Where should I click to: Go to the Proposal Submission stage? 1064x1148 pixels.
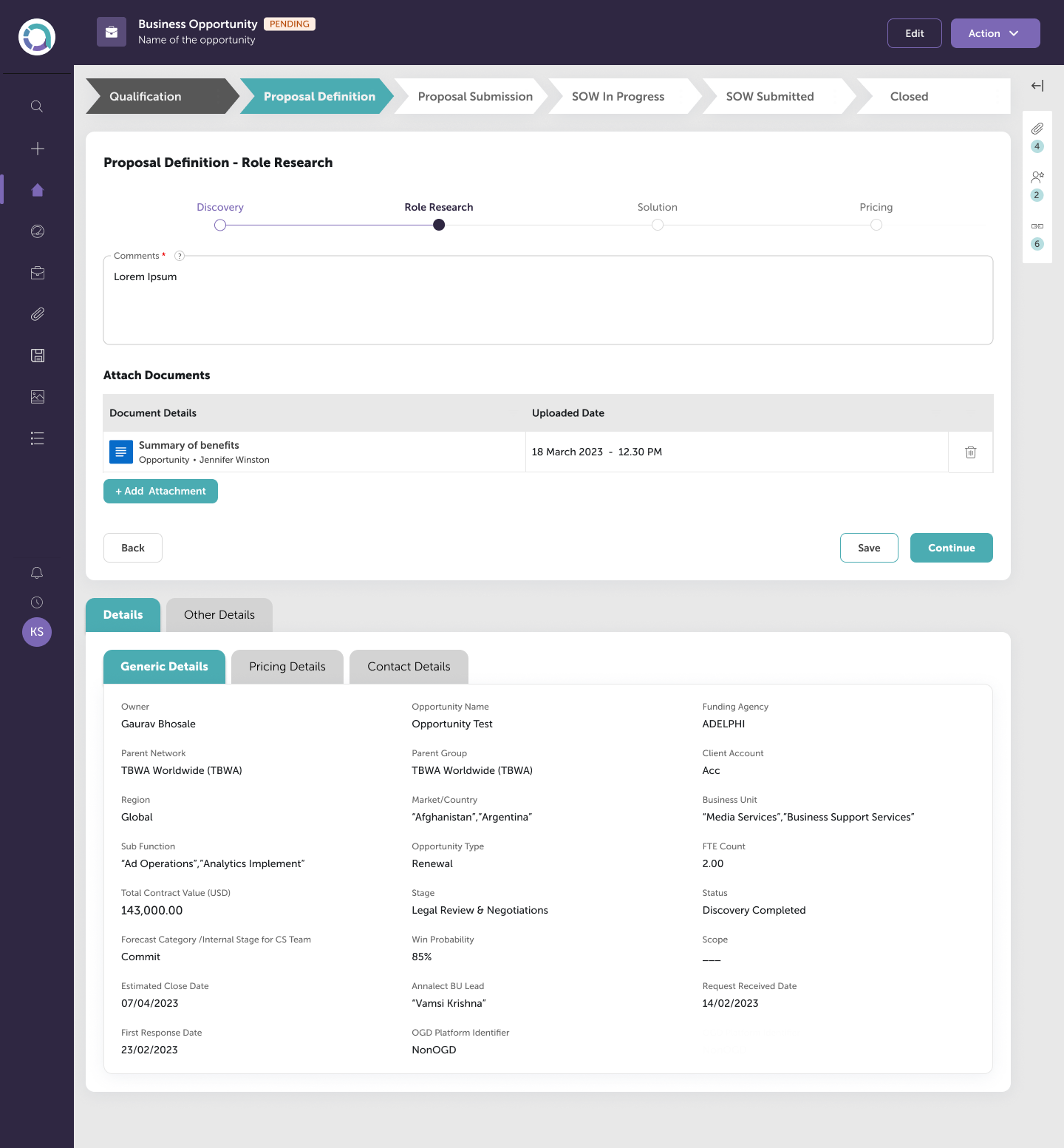474,97
